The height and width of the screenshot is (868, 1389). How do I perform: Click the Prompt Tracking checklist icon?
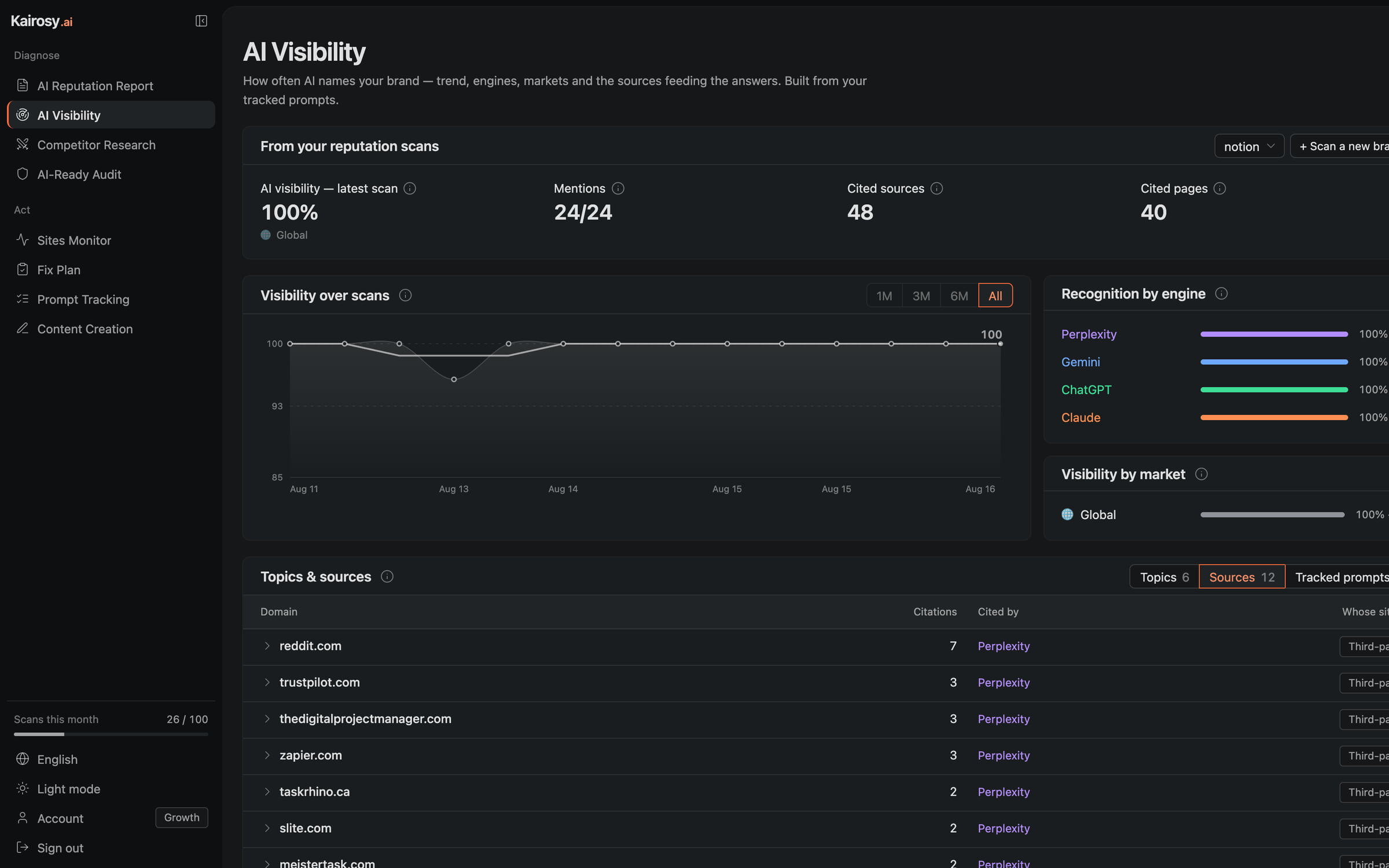23,299
